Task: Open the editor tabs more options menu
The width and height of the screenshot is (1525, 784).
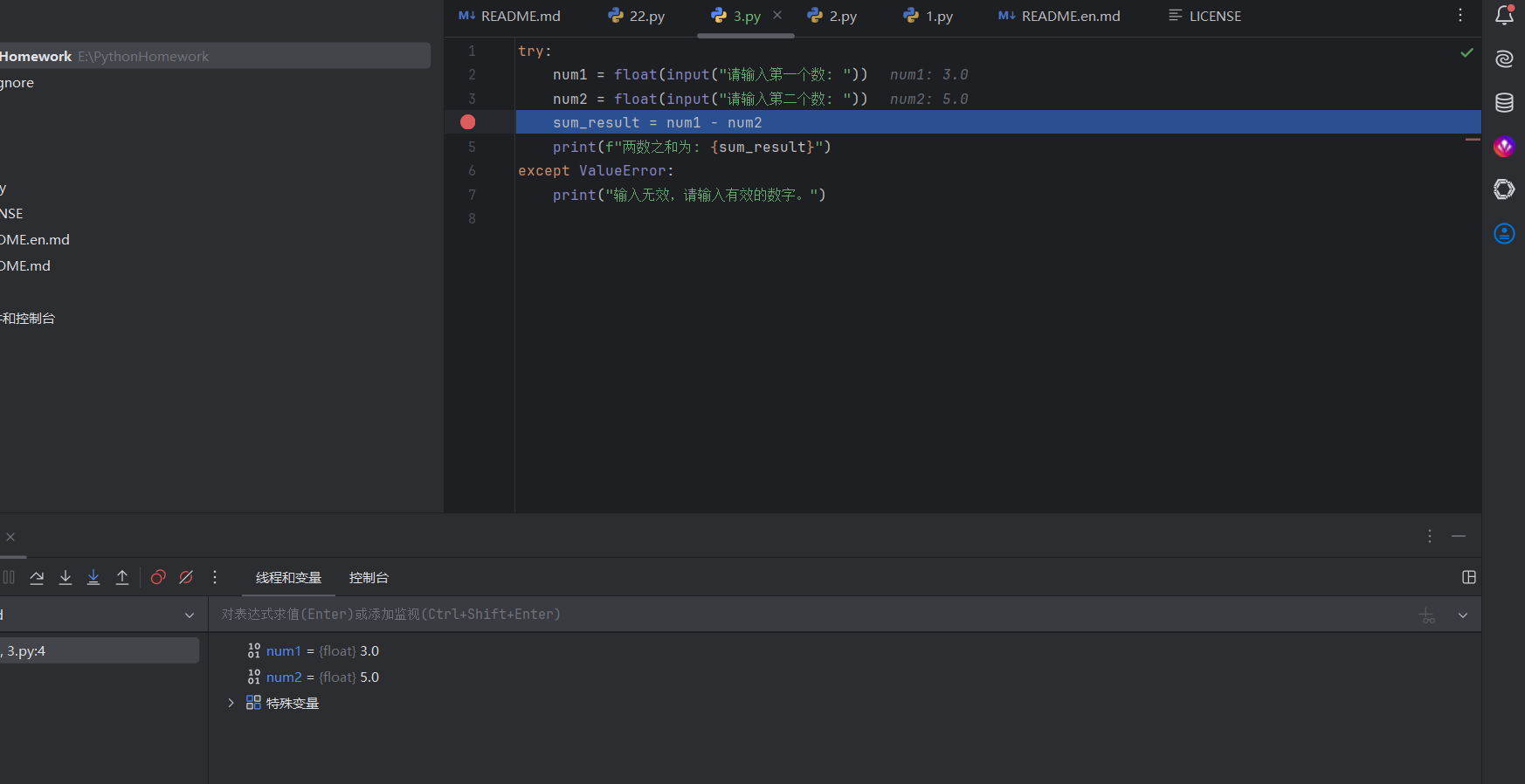Action: pyautogui.click(x=1460, y=16)
